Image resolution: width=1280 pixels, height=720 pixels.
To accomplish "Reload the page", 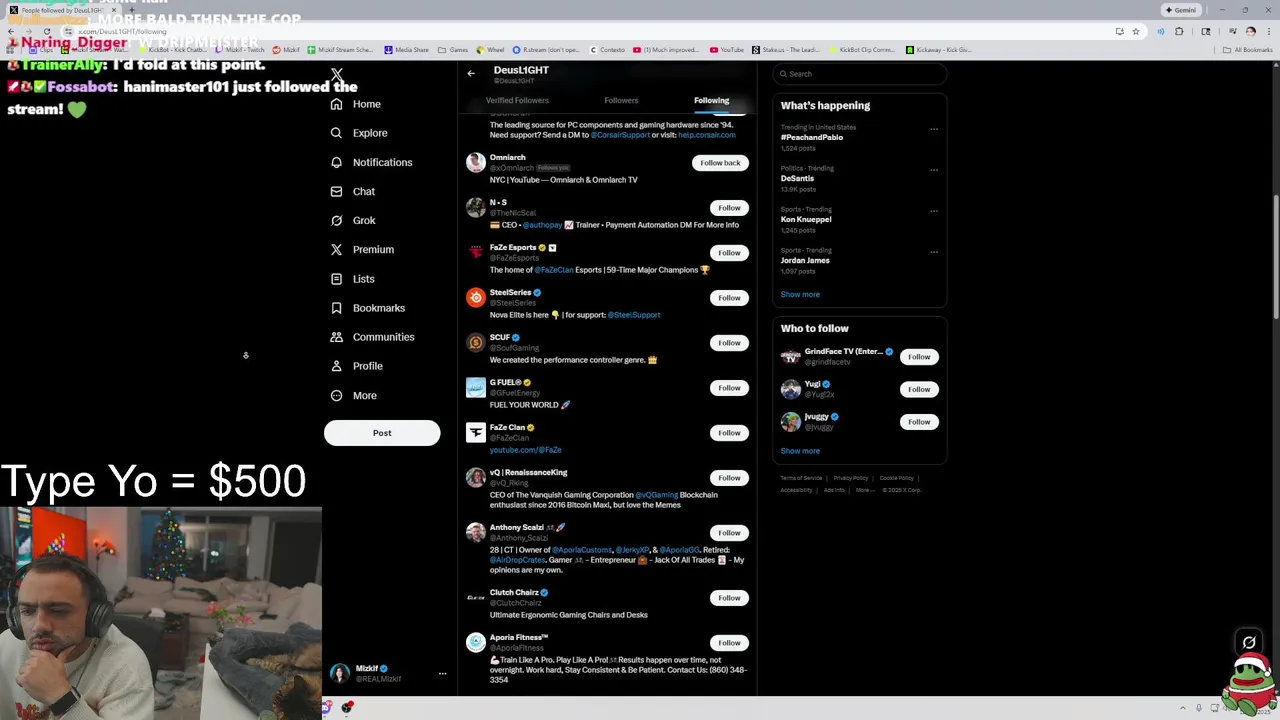I will (x=46, y=31).
